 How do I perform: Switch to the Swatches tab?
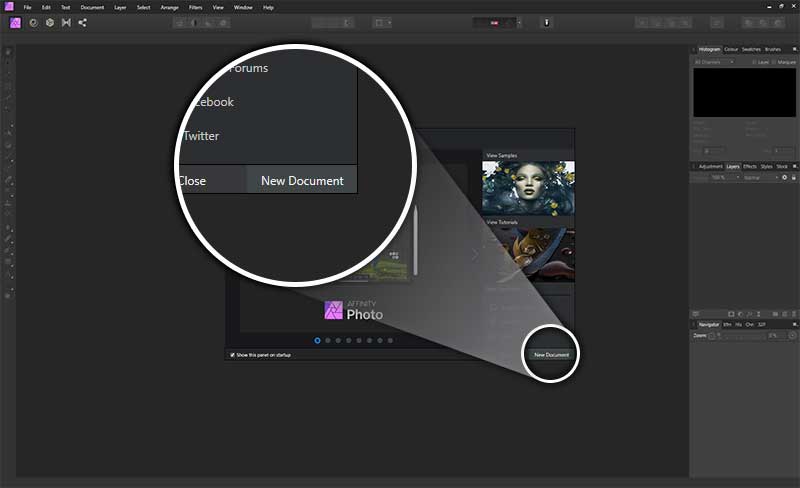751,50
